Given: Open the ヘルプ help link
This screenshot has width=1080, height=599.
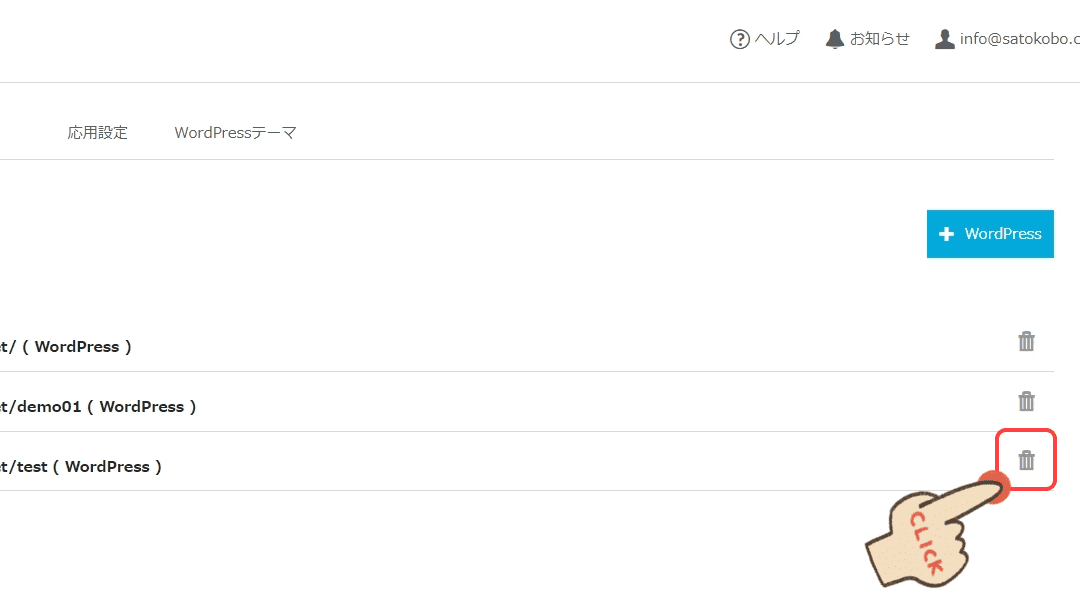Looking at the screenshot, I should pyautogui.click(x=777, y=39).
